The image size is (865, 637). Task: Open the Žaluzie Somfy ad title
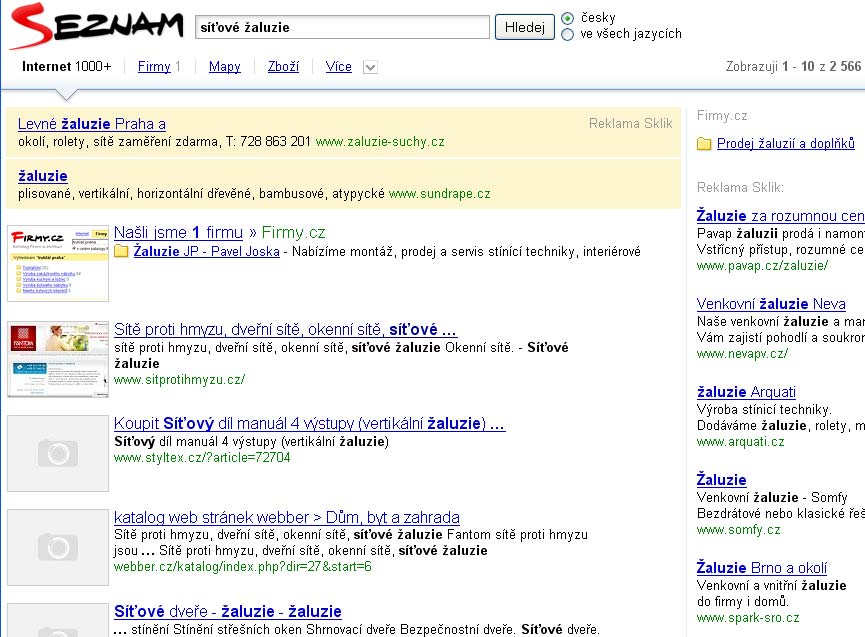(721, 480)
